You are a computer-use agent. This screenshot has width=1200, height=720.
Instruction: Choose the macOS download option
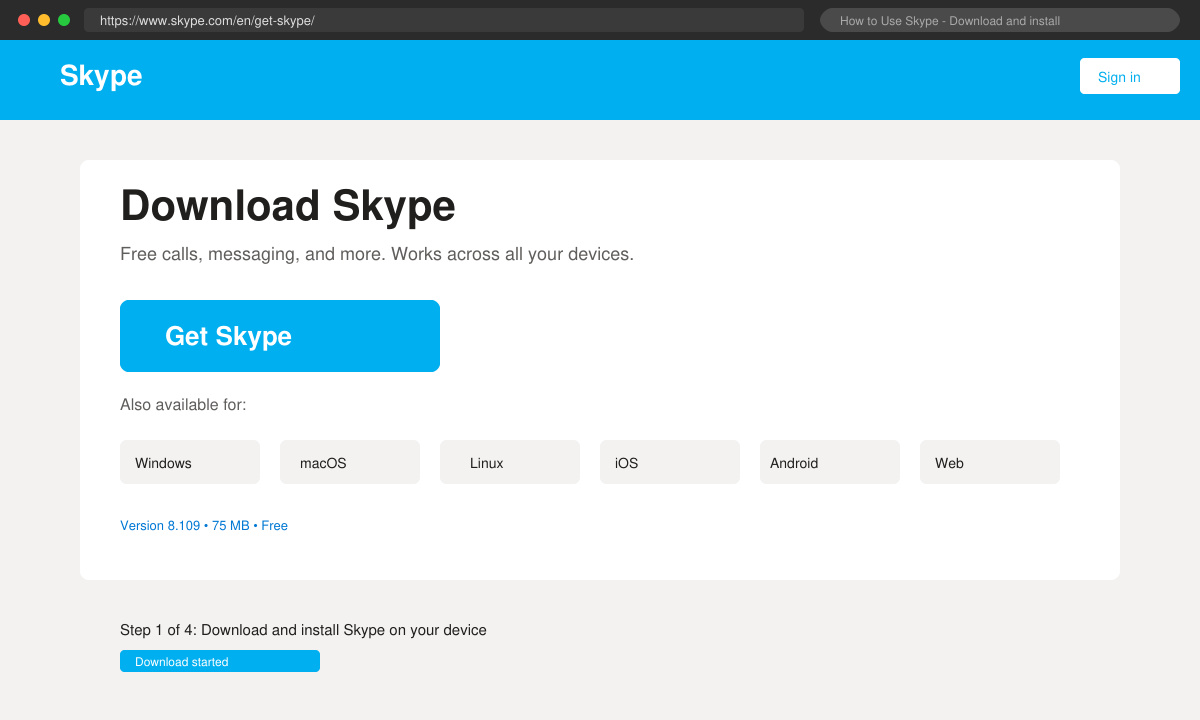tap(350, 462)
